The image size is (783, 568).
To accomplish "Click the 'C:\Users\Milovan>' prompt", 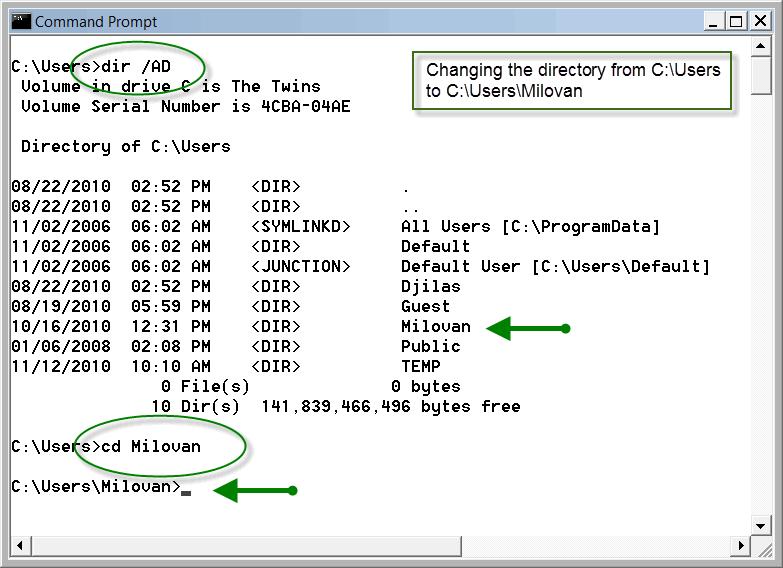I will (96, 486).
